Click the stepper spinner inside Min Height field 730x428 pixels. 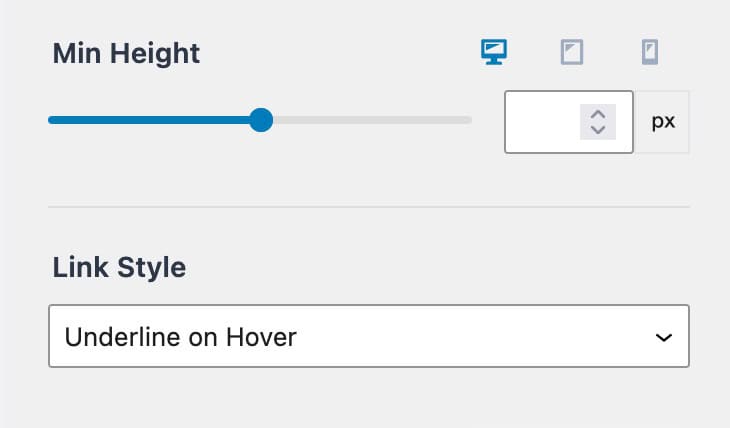pyautogui.click(x=598, y=122)
